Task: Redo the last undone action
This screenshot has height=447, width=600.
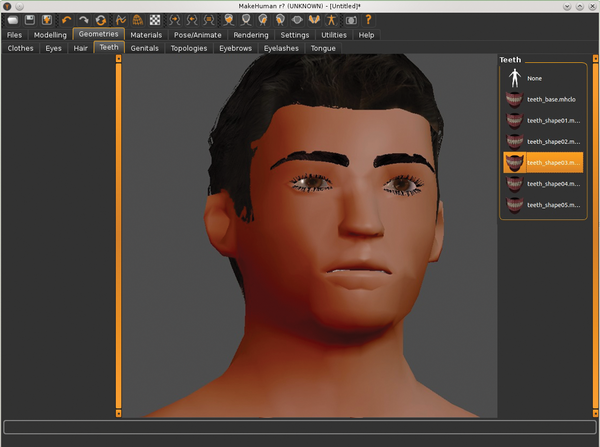Action: (83, 20)
